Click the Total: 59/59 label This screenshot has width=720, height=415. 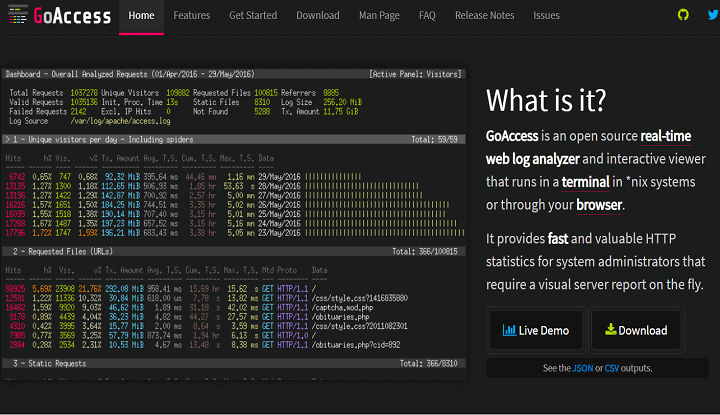(x=434, y=140)
